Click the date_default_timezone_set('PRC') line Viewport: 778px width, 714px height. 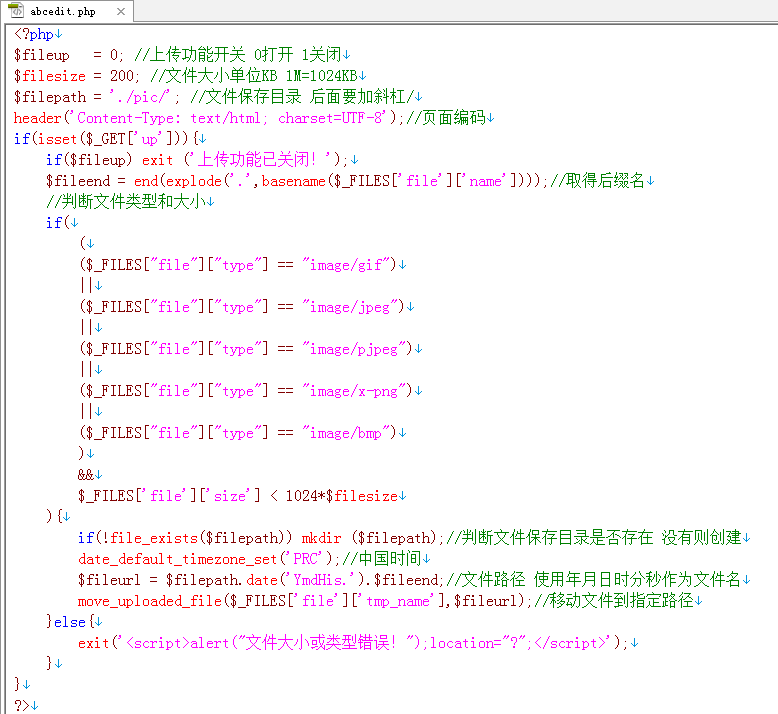coord(254,559)
